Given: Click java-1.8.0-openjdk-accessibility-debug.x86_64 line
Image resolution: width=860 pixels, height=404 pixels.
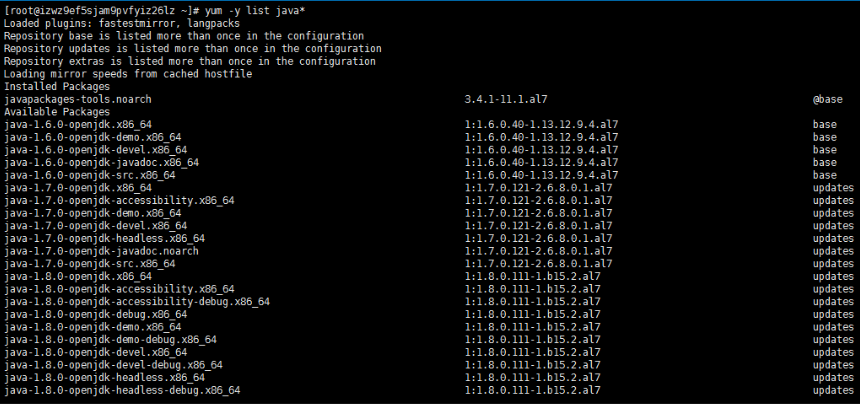Looking at the screenshot, I should coord(136,301).
